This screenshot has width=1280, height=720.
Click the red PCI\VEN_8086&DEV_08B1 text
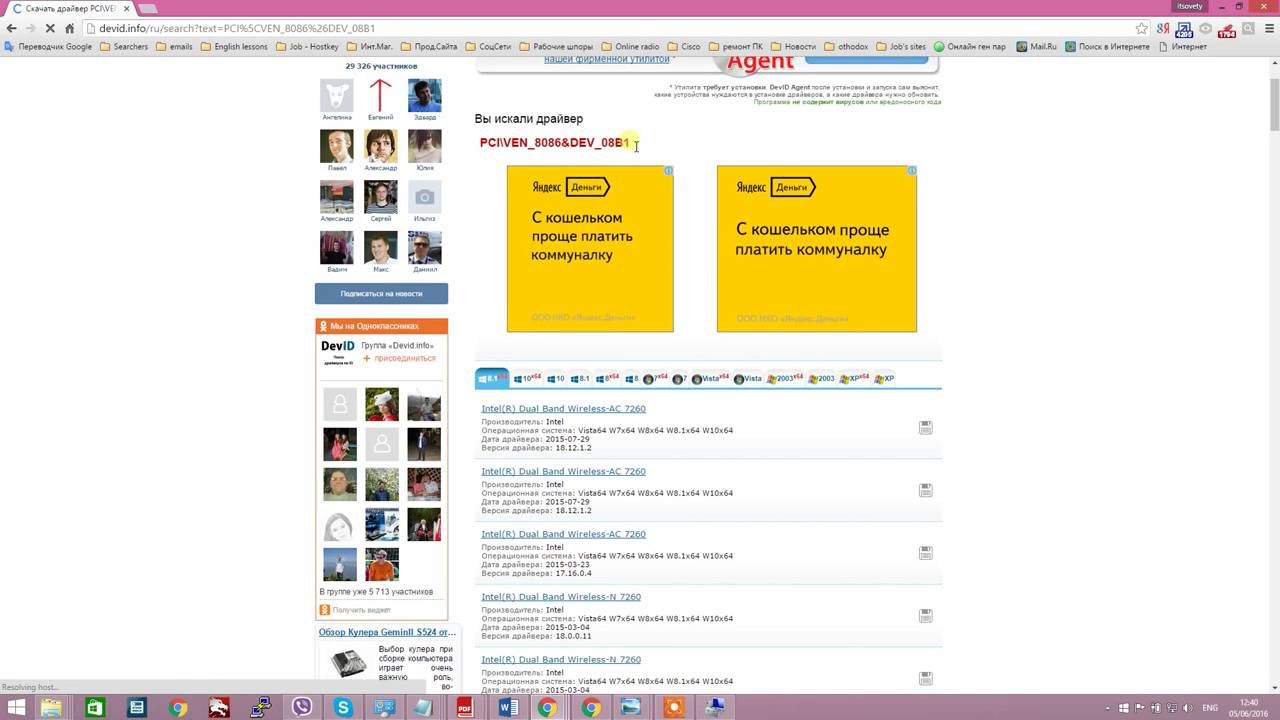pyautogui.click(x=555, y=143)
